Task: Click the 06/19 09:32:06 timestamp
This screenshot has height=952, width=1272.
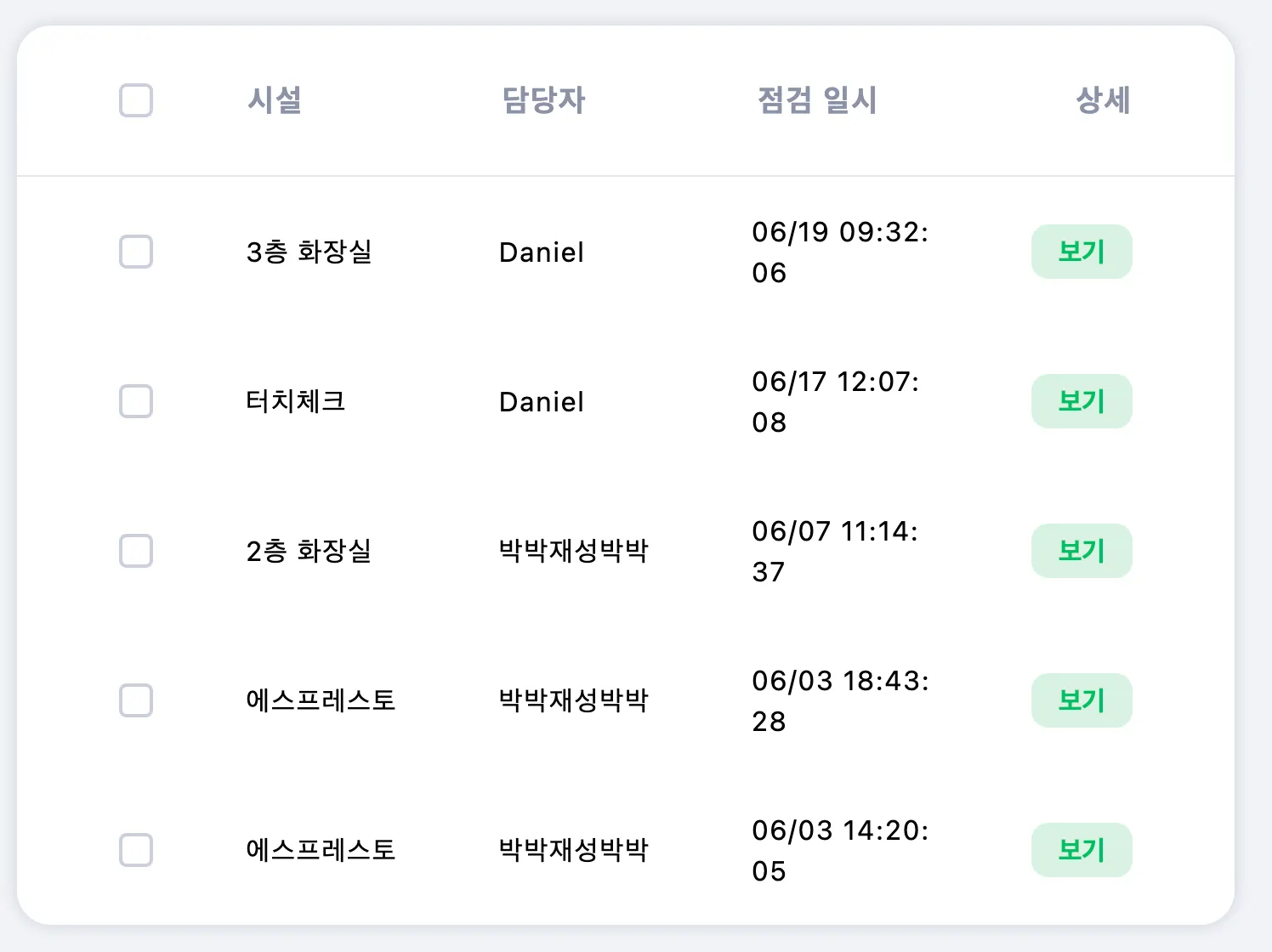Action: pyautogui.click(x=840, y=252)
